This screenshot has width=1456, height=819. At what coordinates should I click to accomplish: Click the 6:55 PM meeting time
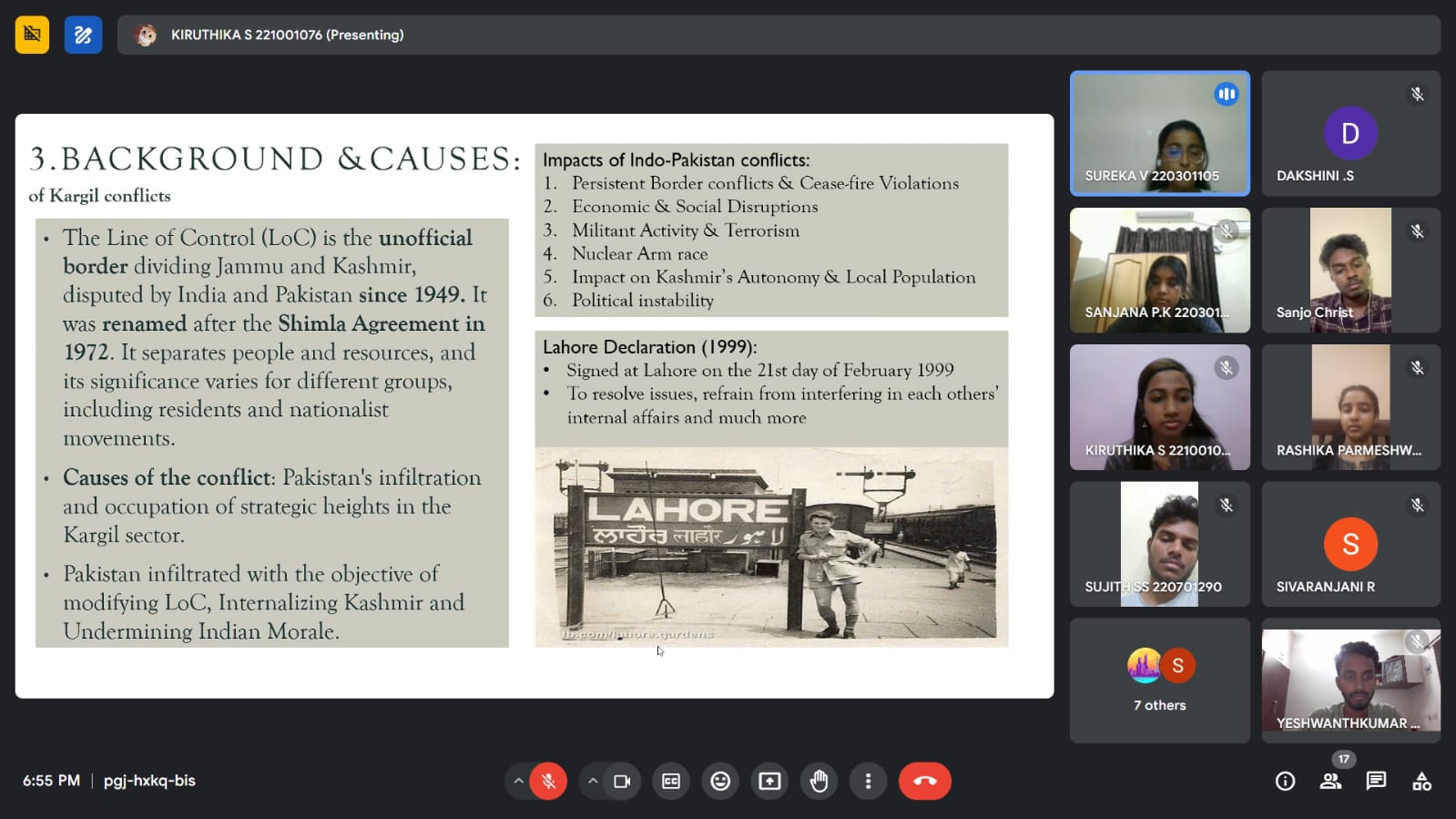(x=51, y=781)
